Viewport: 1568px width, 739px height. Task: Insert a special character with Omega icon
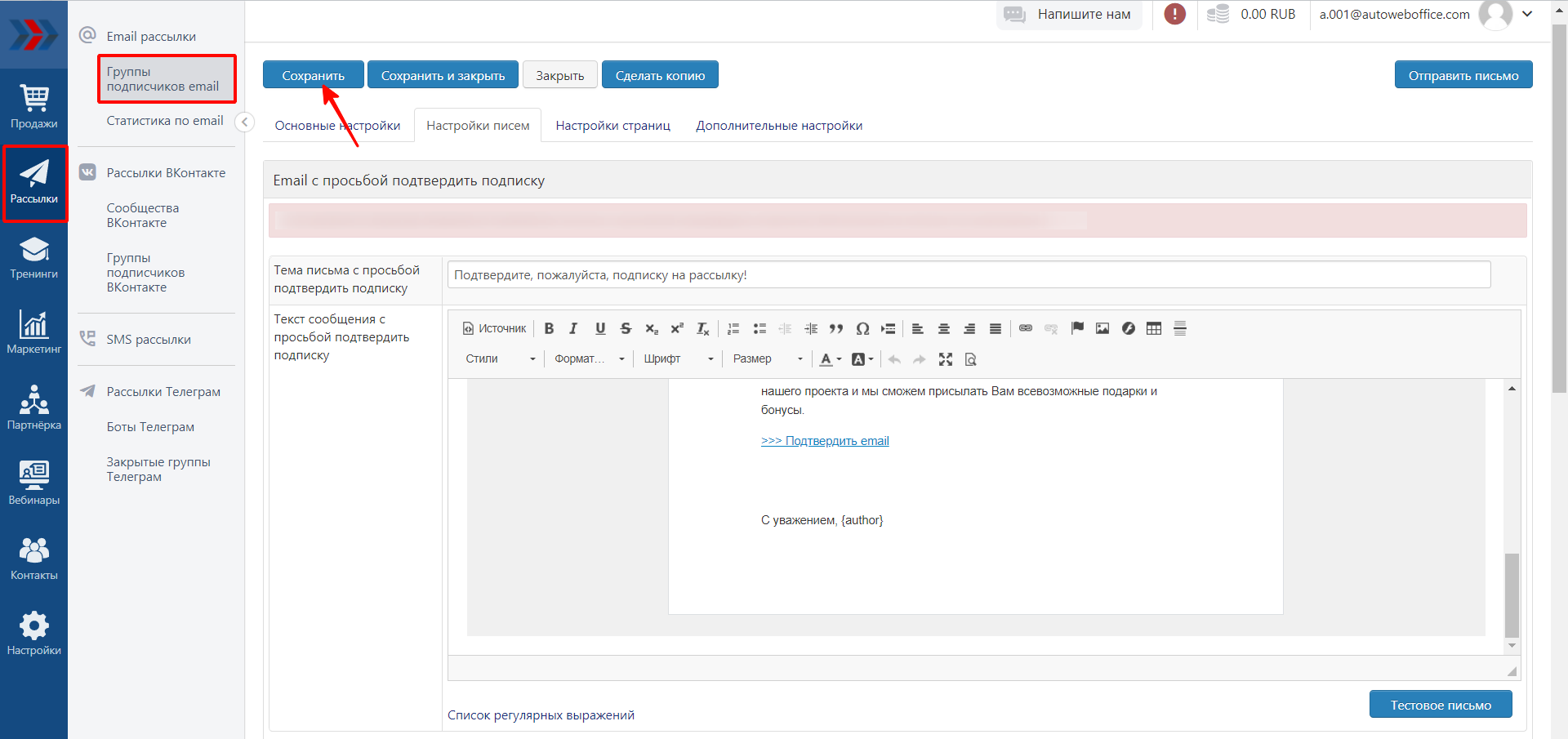[x=862, y=328]
